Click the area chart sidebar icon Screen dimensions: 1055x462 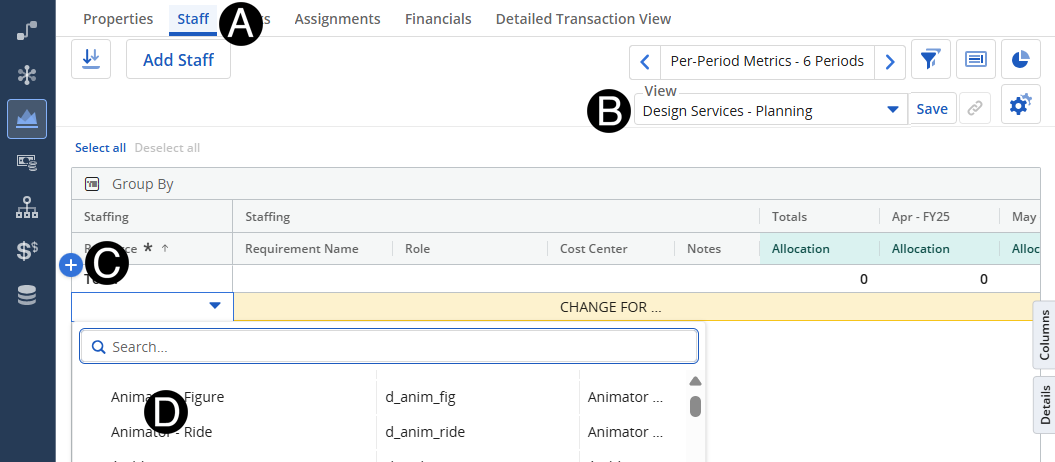(x=27, y=119)
